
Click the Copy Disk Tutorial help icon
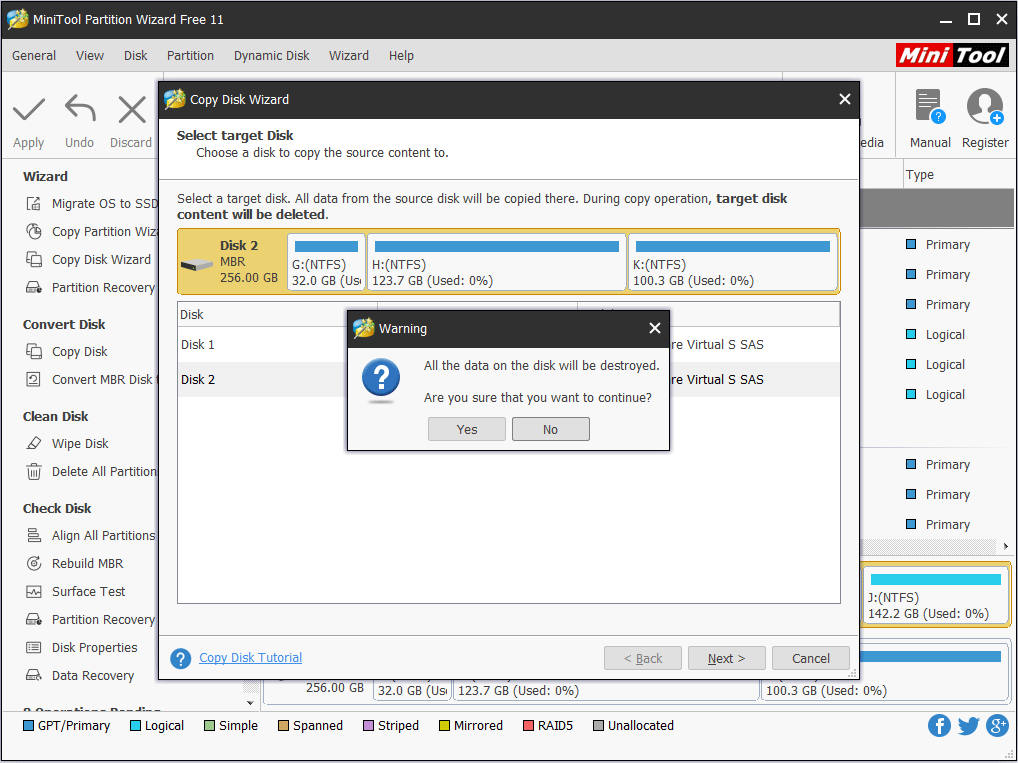click(180, 658)
